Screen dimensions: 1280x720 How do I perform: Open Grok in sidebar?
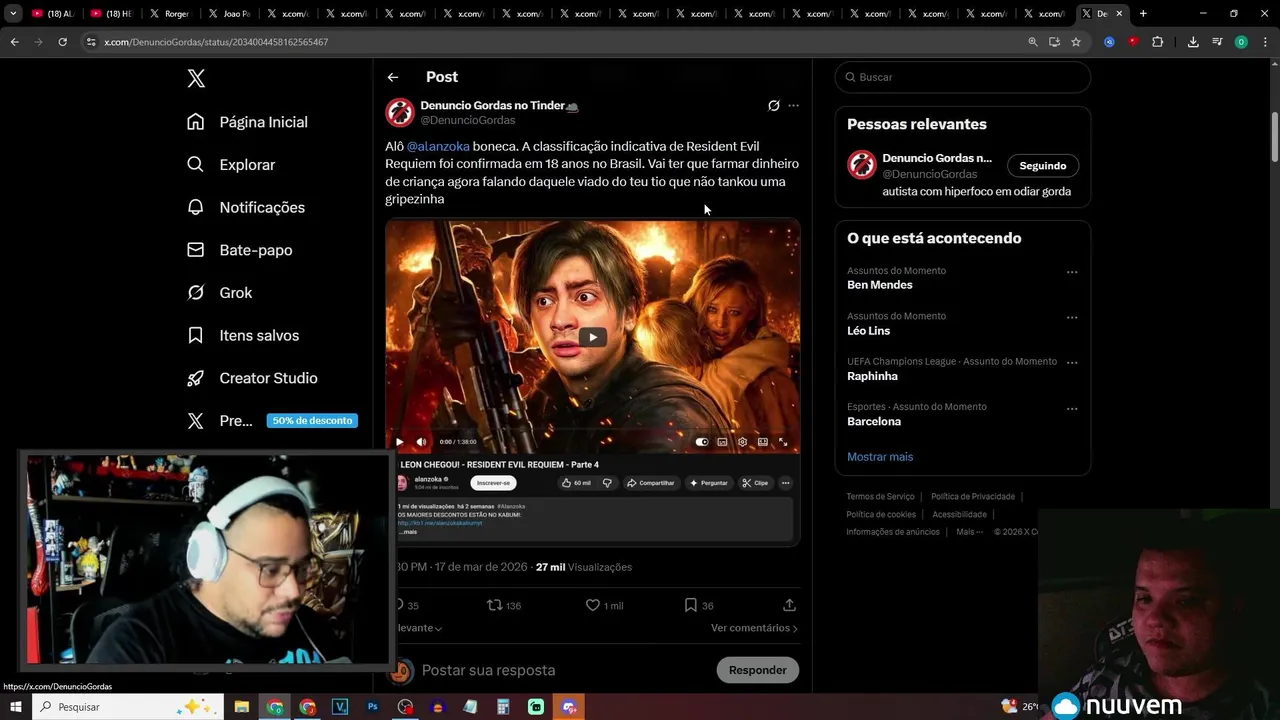pyautogui.click(x=220, y=293)
